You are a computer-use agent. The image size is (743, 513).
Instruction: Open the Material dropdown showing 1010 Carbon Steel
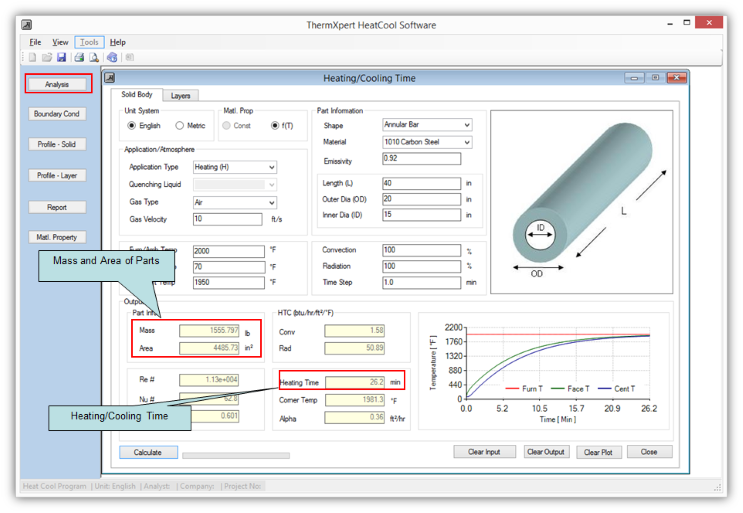coord(427,142)
